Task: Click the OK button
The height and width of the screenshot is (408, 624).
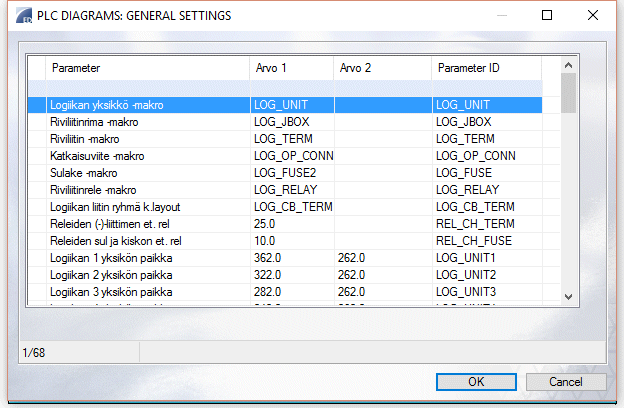Action: pos(476,381)
